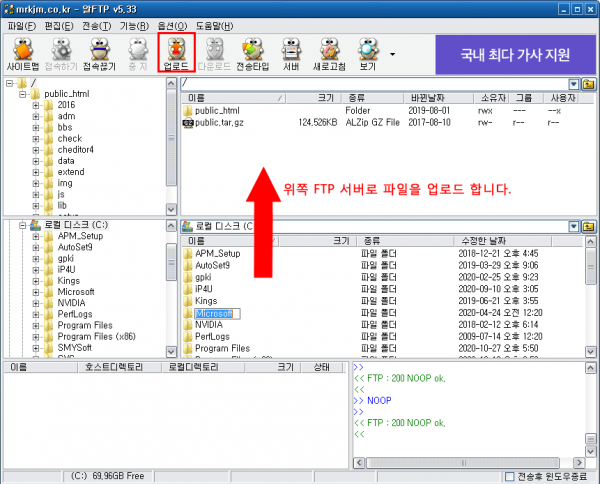The image size is (600, 484).
Task: Click the 접속끊기 disconnect toolbar icon
Action: (x=99, y=54)
